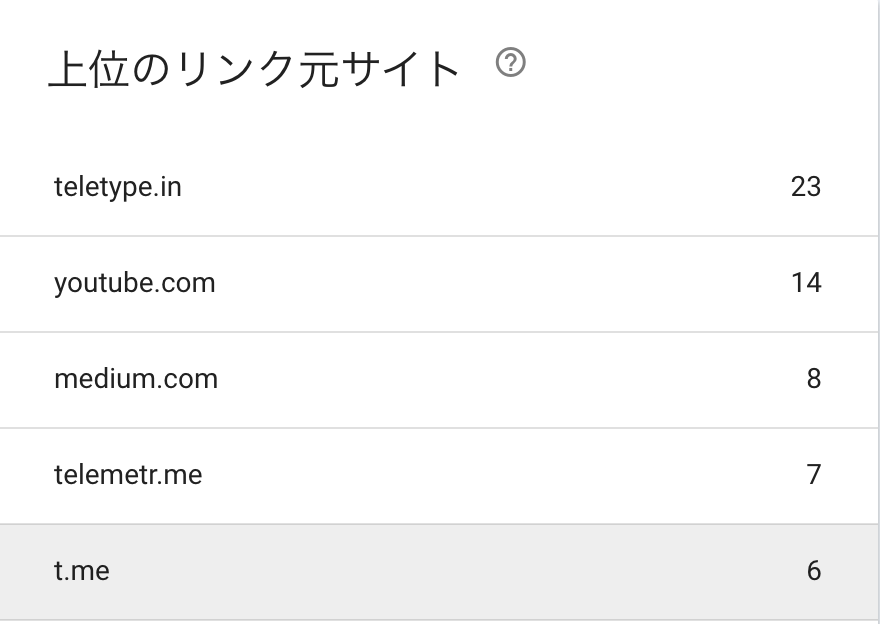
Task: Select the youtube.com domain name
Action: [135, 283]
